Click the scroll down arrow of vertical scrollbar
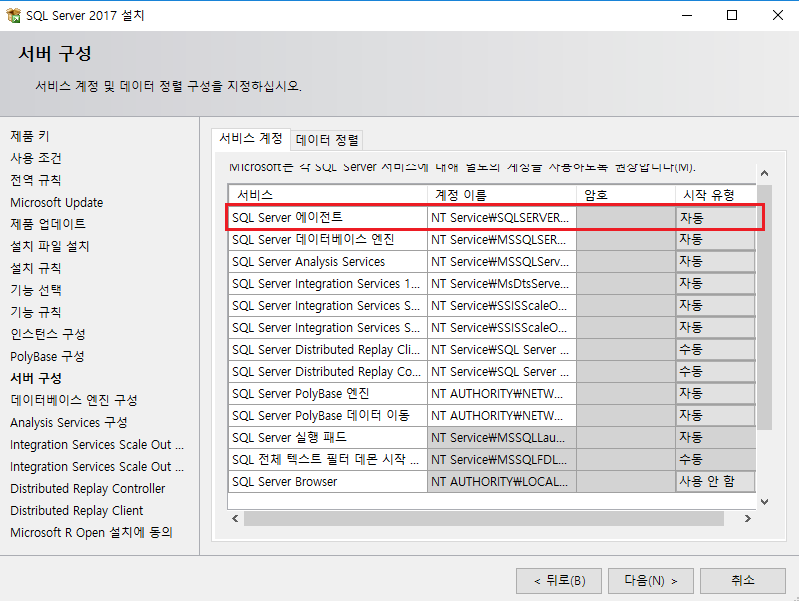The width and height of the screenshot is (799, 601). coord(764,502)
